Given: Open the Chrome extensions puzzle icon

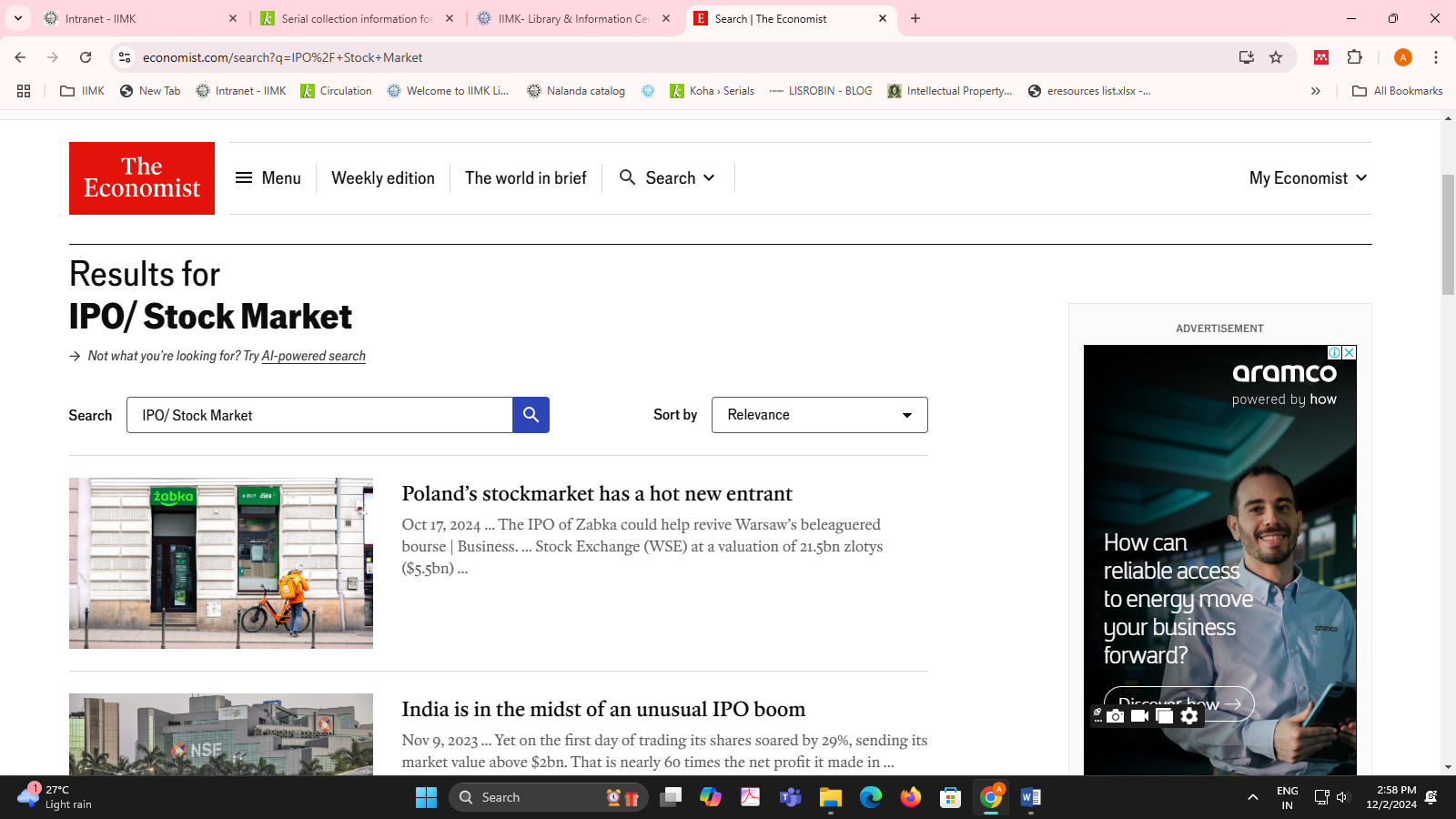Looking at the screenshot, I should tap(1354, 57).
